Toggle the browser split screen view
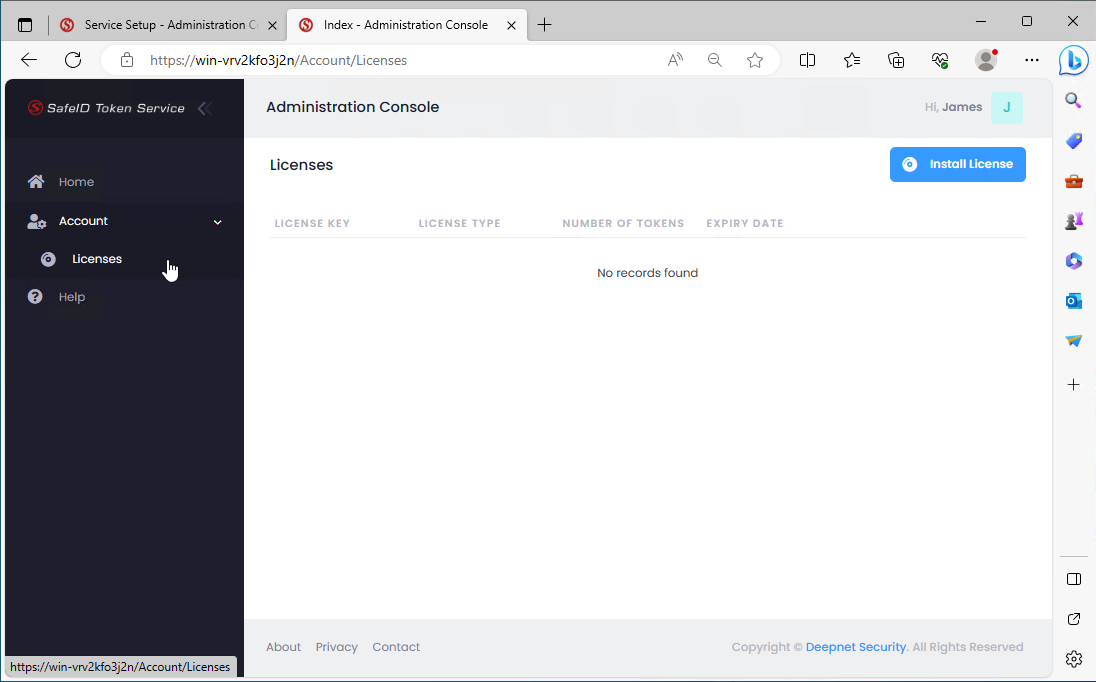 pos(807,60)
